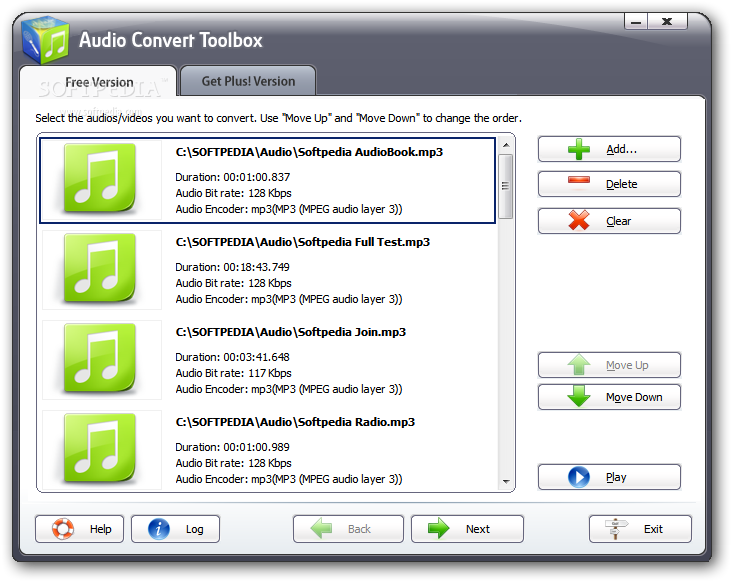
Task: Open the Get Plus! Version tab
Action: pyautogui.click(x=248, y=81)
